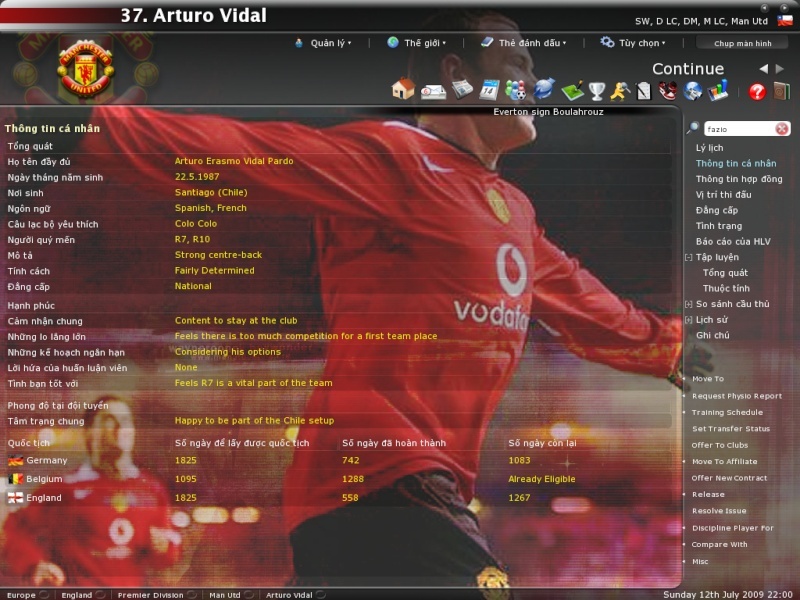Open the red question mark help icon
Screen dimensions: 800x600
pyautogui.click(x=757, y=91)
